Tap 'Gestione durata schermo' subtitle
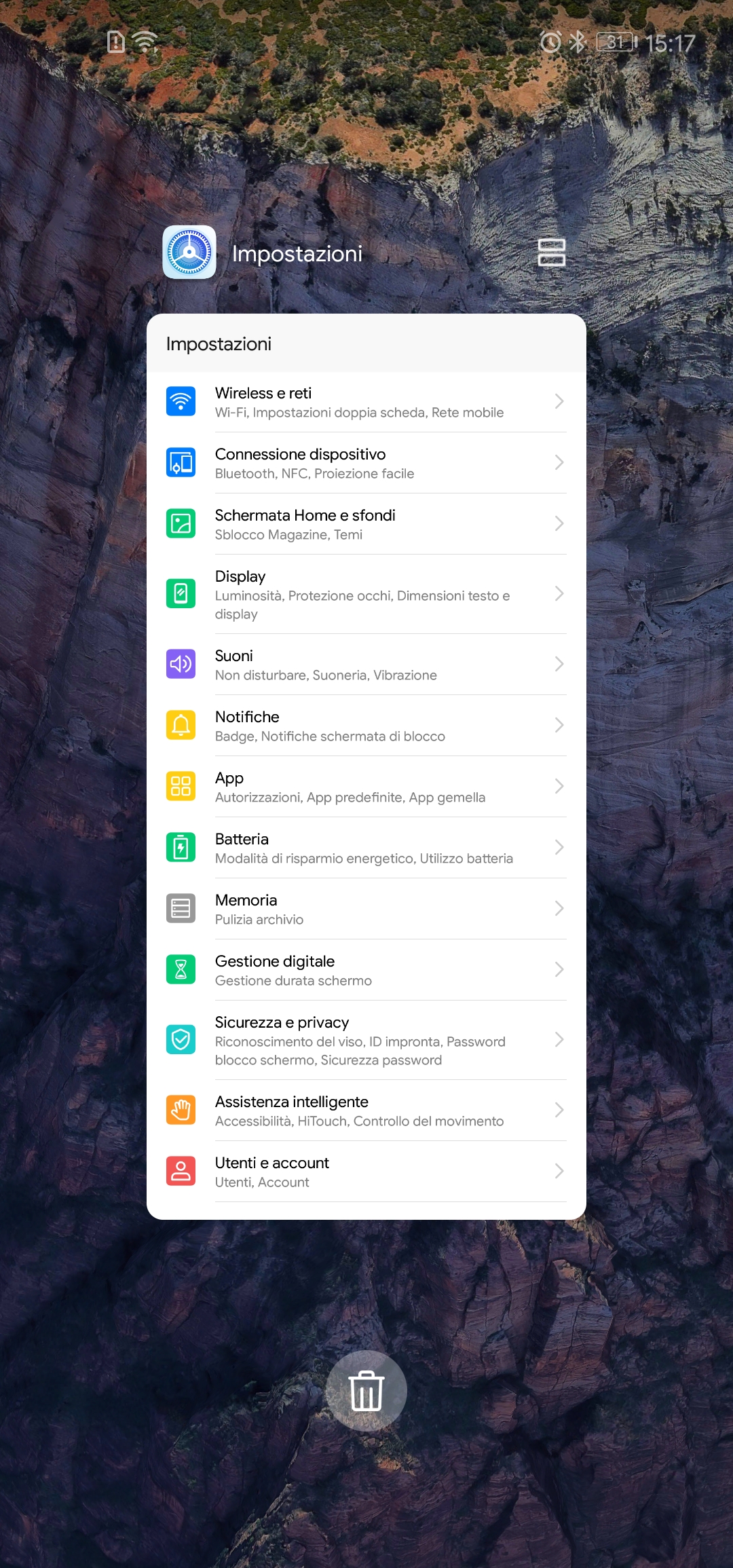The width and height of the screenshot is (733, 1568). pos(293,981)
